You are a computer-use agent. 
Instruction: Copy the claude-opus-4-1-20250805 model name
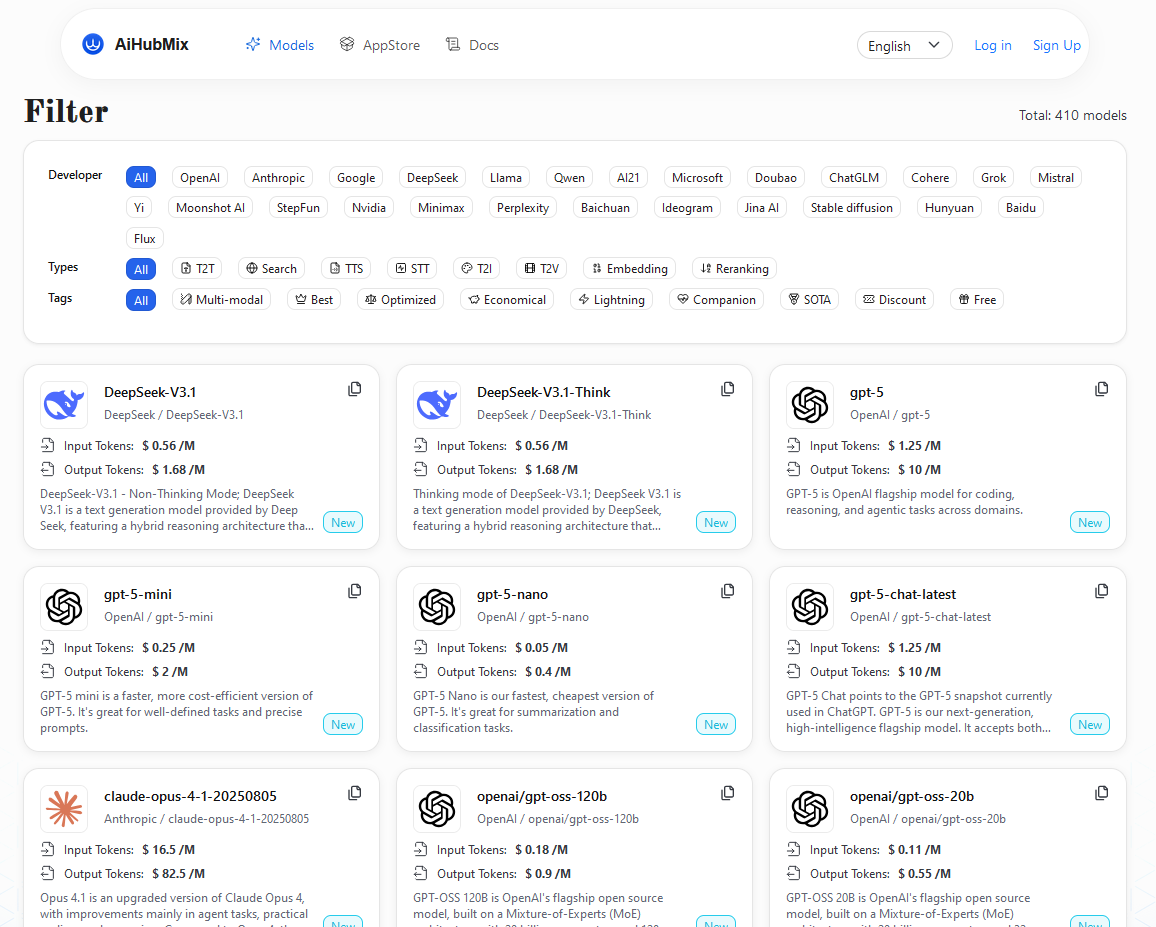coord(355,794)
